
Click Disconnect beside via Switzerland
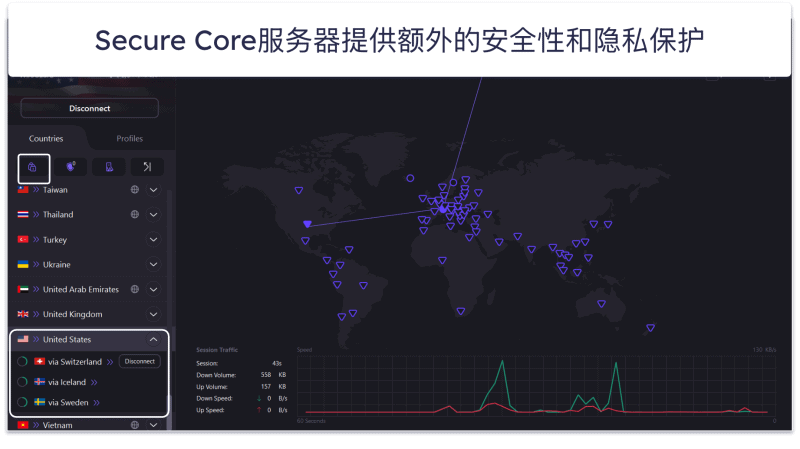pyautogui.click(x=139, y=361)
